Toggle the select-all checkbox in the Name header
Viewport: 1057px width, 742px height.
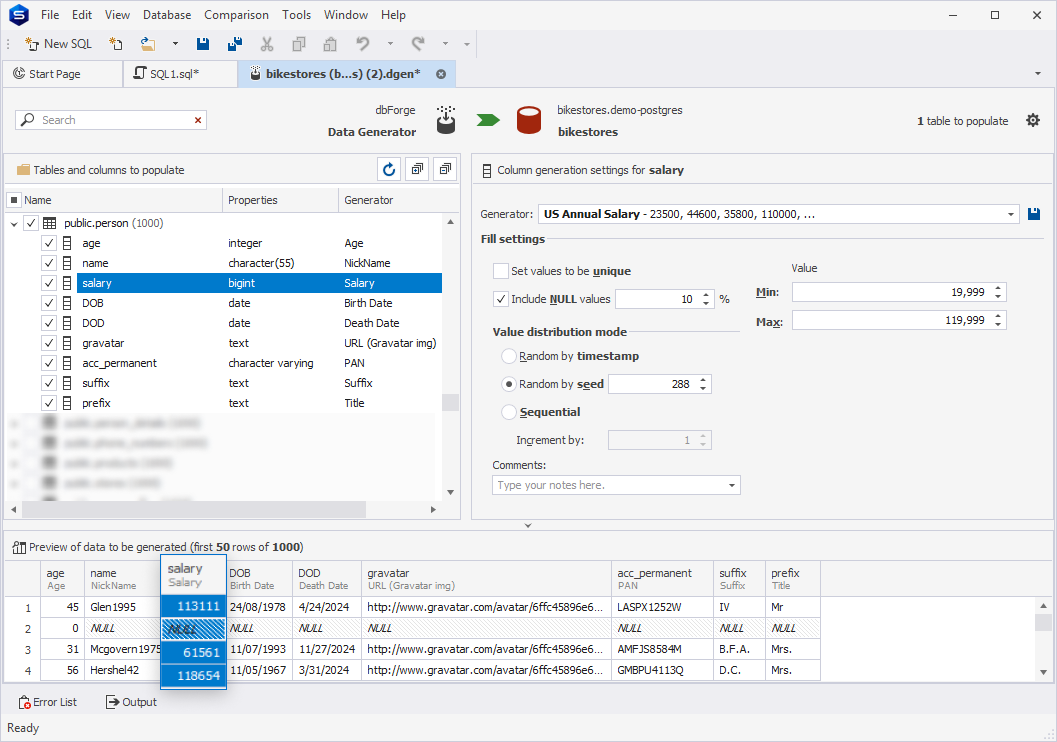click(14, 200)
